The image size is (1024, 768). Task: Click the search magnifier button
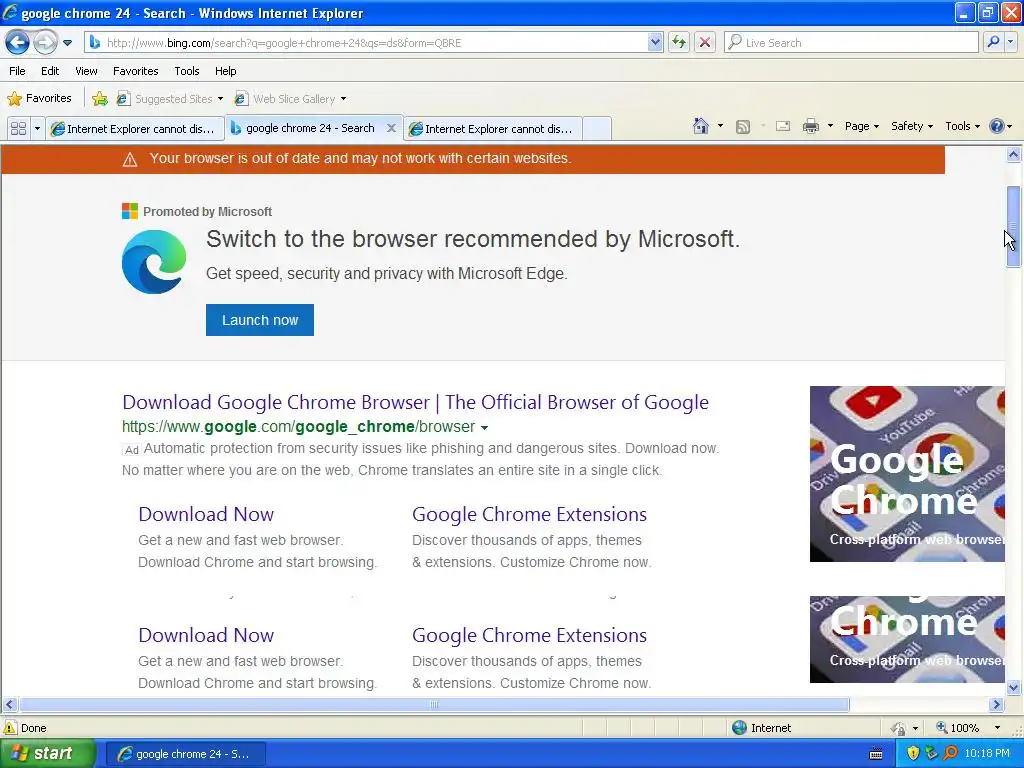[x=993, y=42]
